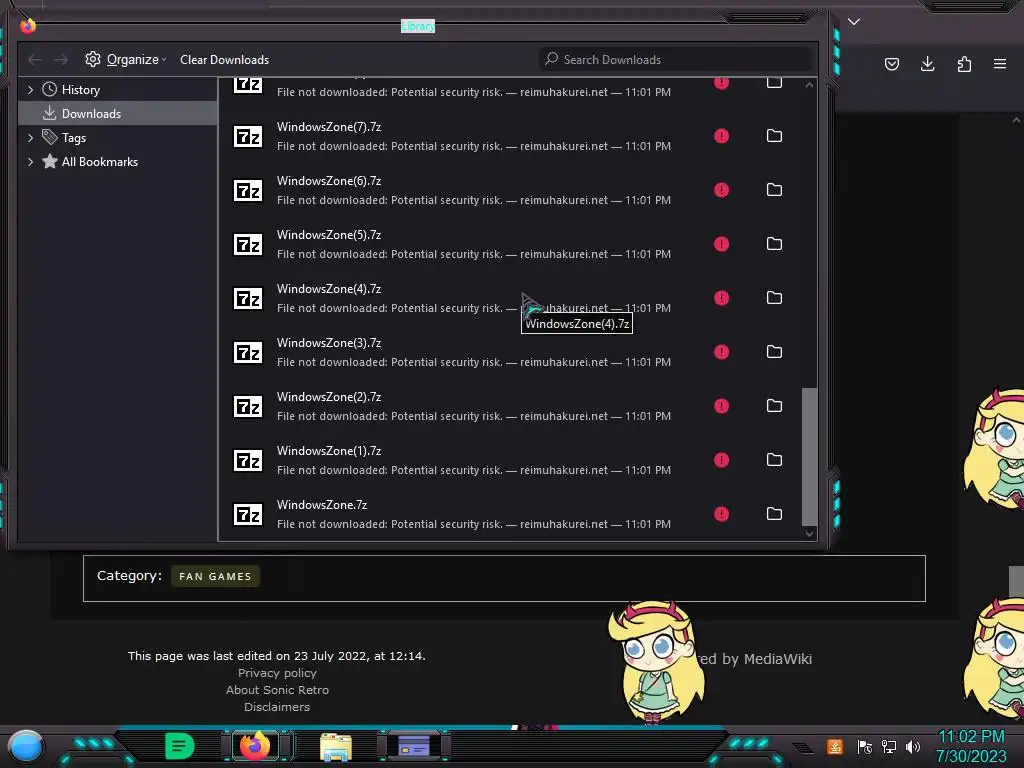Show WindowsZone.7z in folder

[774, 514]
